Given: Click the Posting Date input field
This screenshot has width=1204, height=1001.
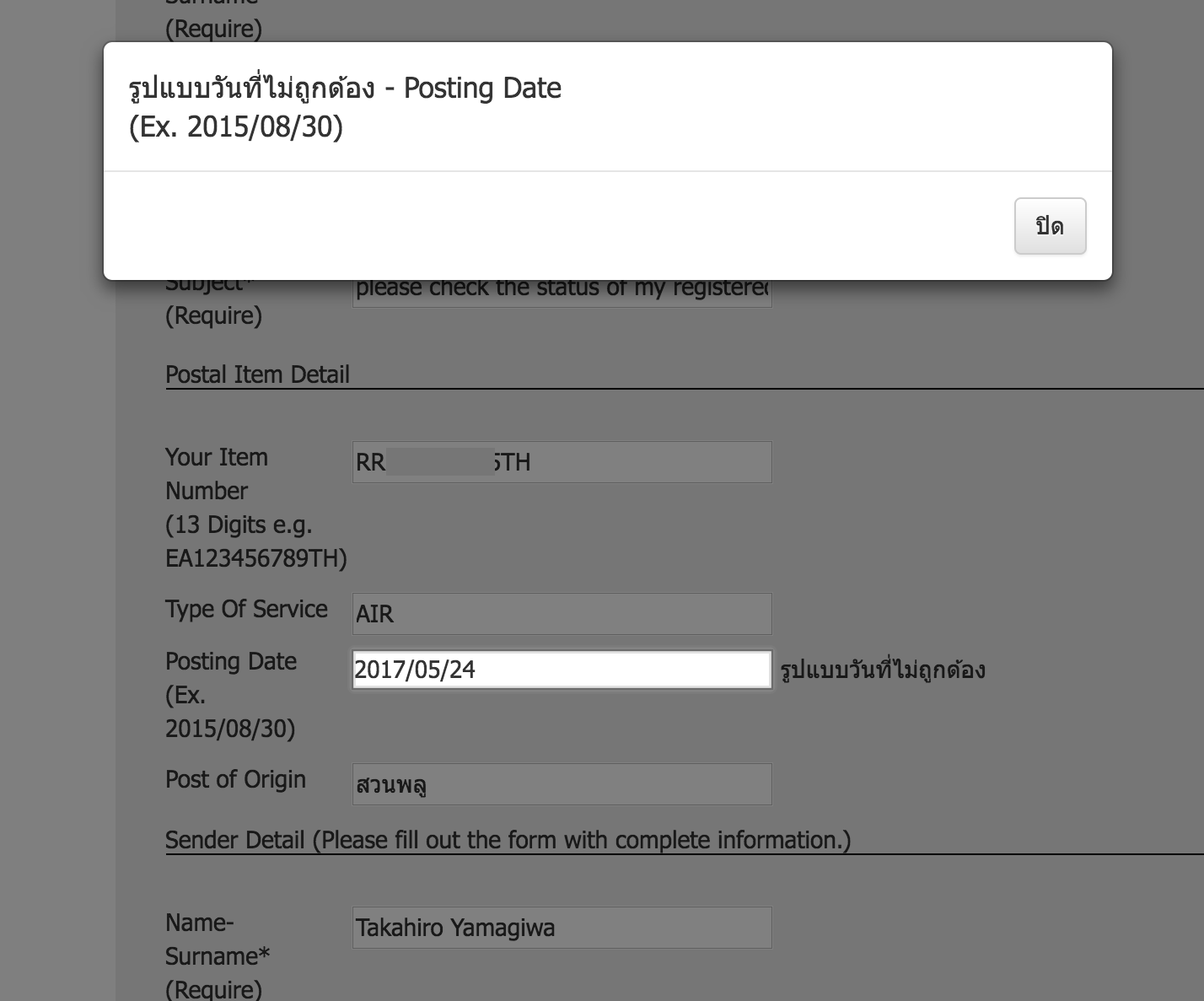Looking at the screenshot, I should pos(562,670).
